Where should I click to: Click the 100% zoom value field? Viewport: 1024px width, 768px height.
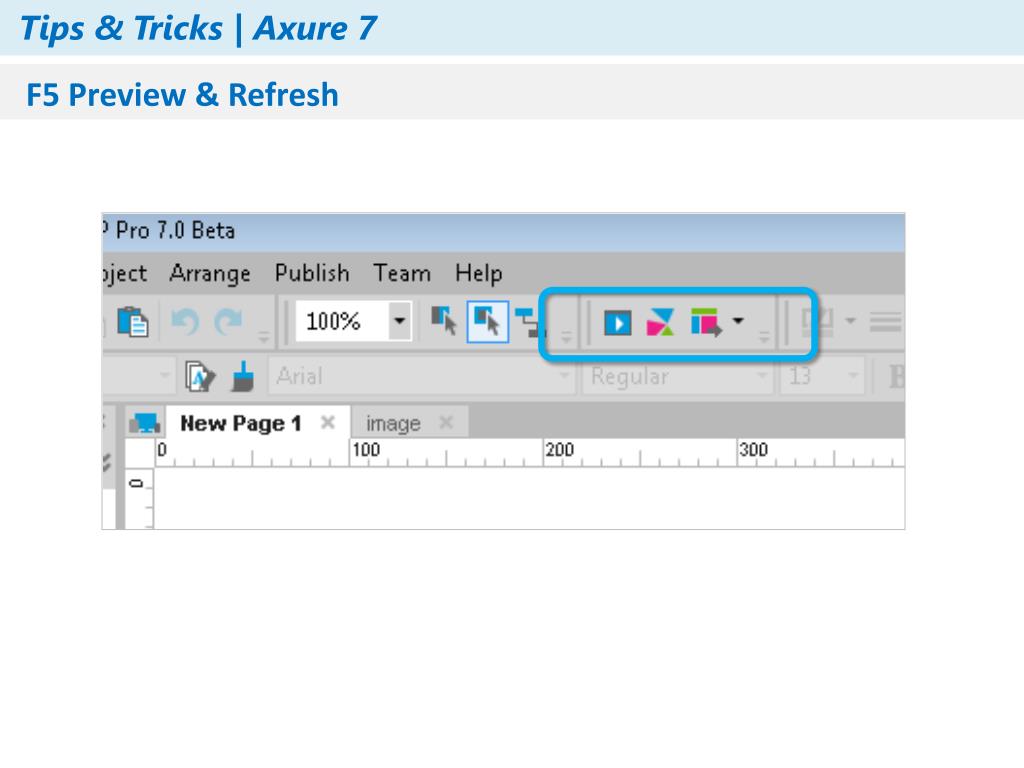coord(342,321)
